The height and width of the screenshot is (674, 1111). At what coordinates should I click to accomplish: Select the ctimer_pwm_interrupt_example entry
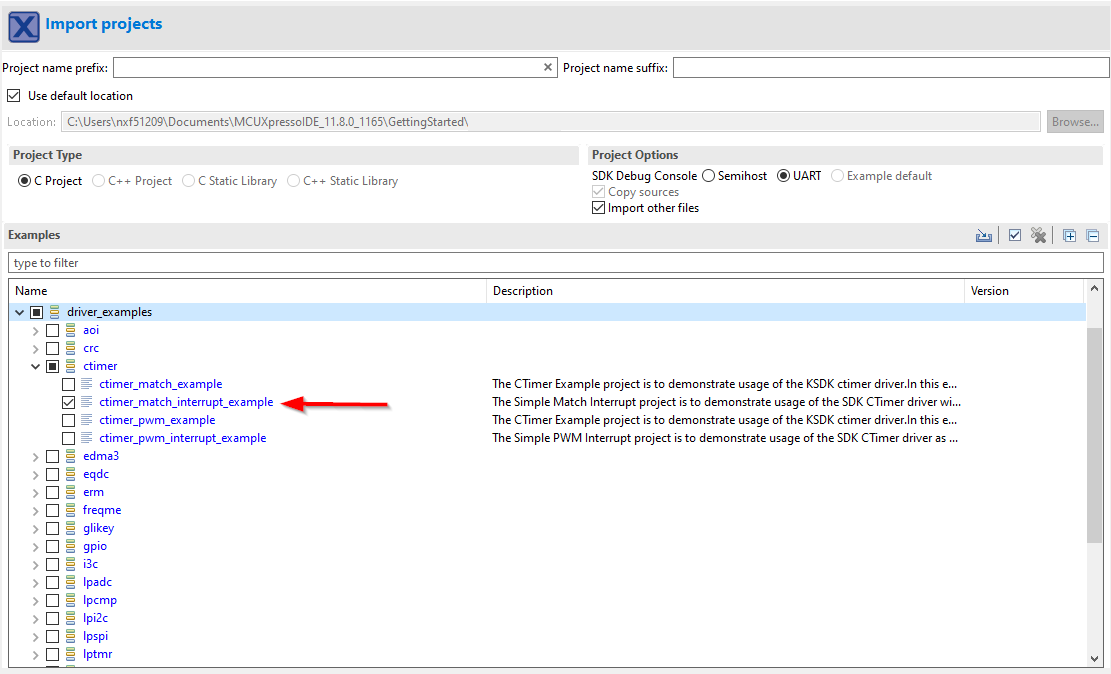182,438
